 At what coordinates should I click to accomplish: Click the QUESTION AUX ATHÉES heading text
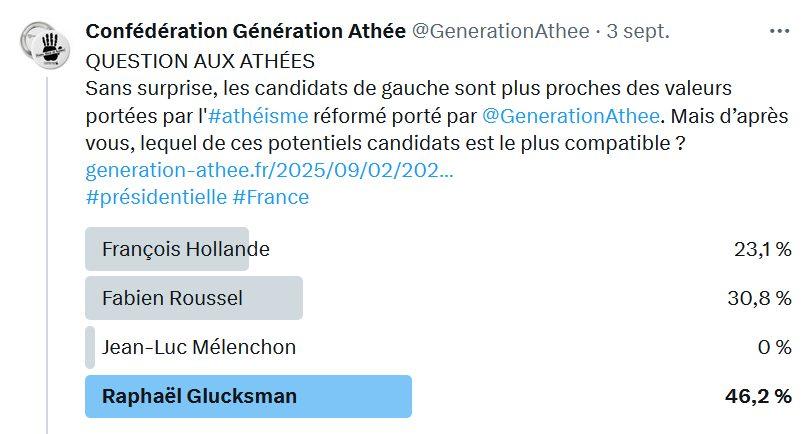[x=201, y=59]
